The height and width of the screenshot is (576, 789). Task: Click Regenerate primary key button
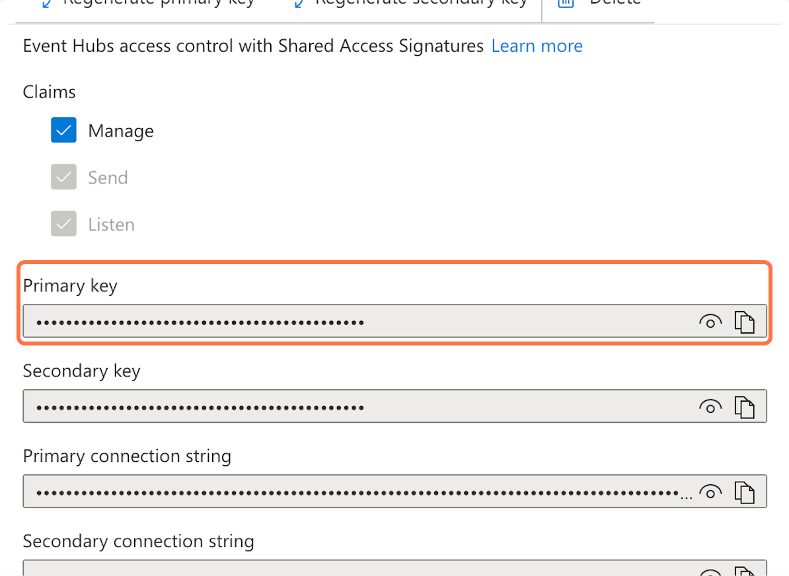point(150,3)
